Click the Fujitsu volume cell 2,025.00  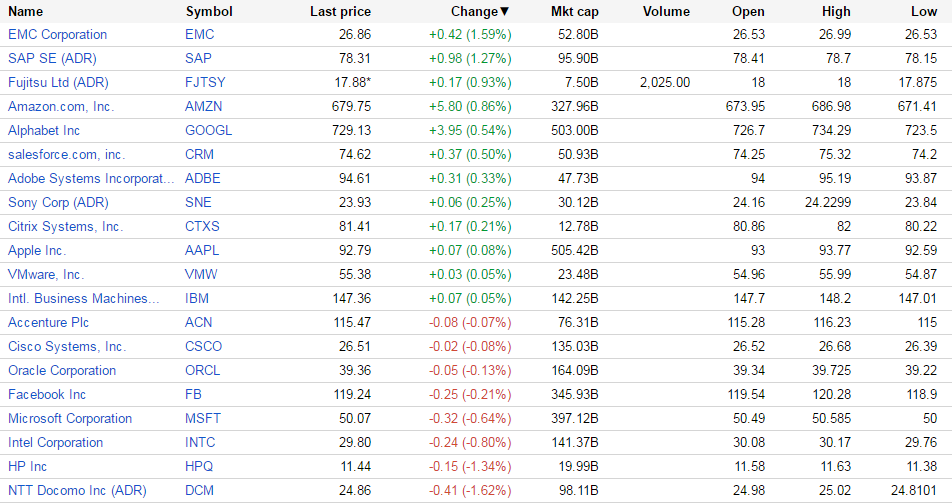[664, 83]
